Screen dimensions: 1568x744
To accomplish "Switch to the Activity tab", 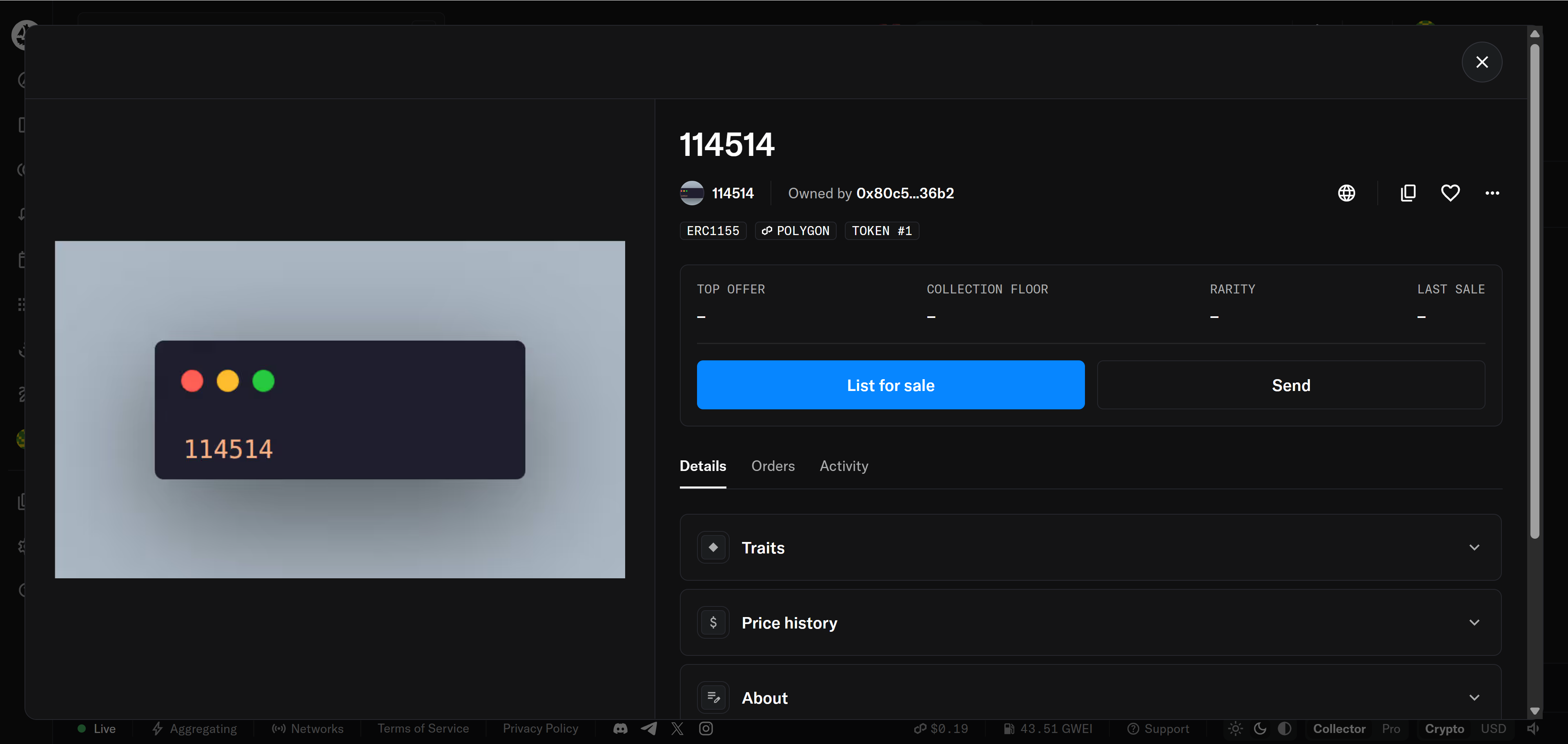I will pyautogui.click(x=844, y=466).
